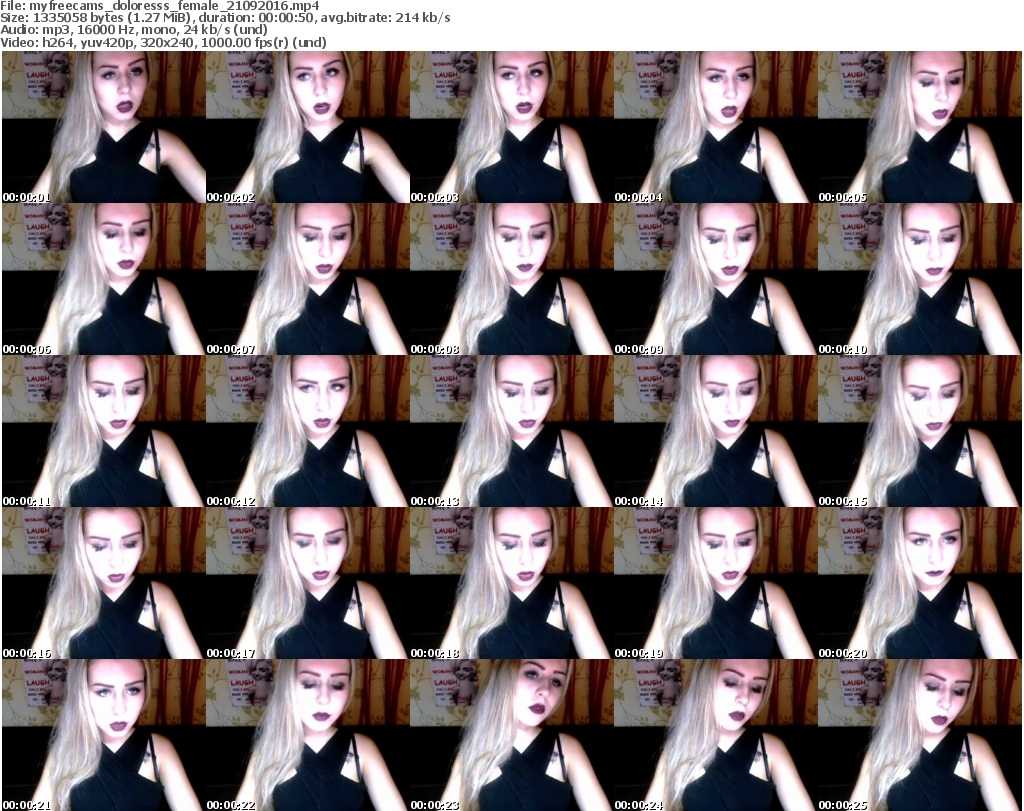This screenshot has height=811, width=1024.
Task: Select the frame labeled 00:00:16
Action: click(x=103, y=583)
